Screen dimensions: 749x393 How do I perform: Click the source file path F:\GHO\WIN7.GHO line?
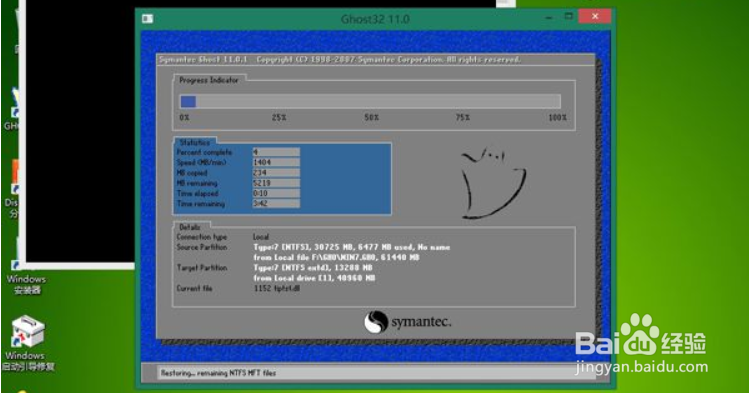[336, 257]
